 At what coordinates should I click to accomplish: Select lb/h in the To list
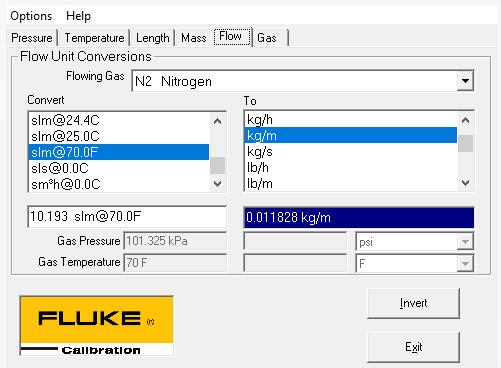coord(351,167)
